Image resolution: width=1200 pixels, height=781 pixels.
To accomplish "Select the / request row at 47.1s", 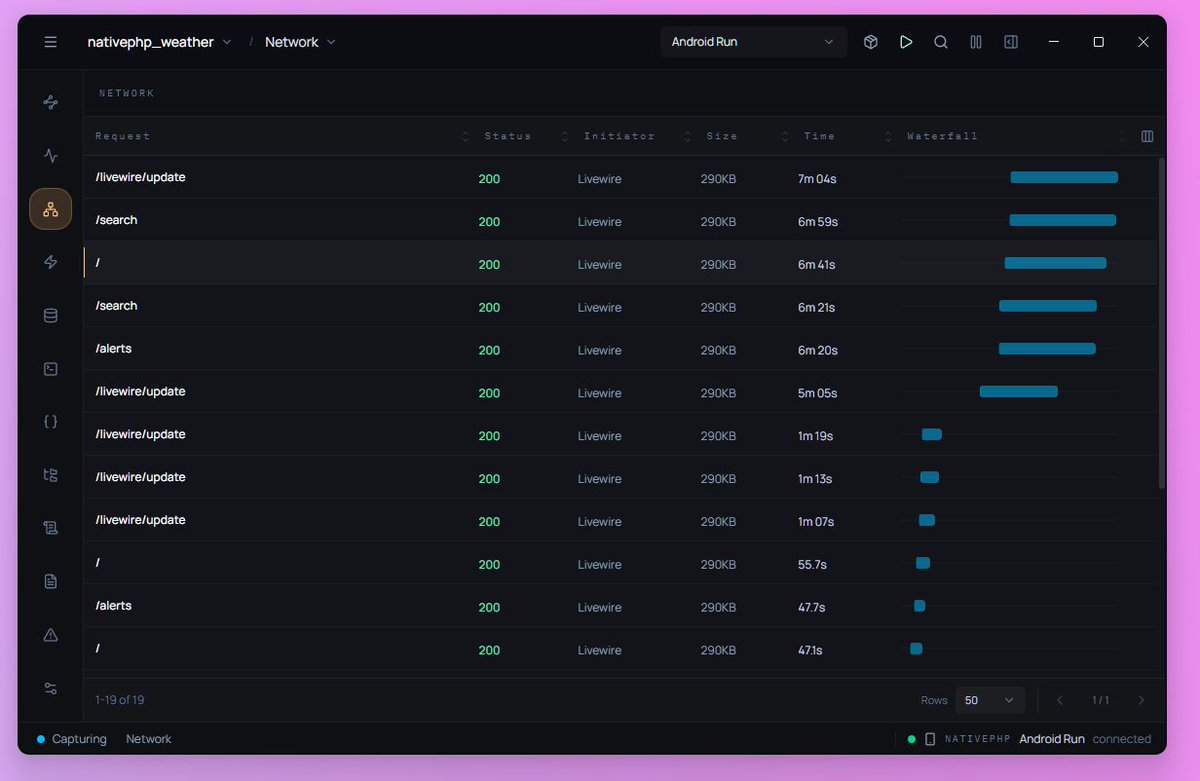I will coord(620,649).
